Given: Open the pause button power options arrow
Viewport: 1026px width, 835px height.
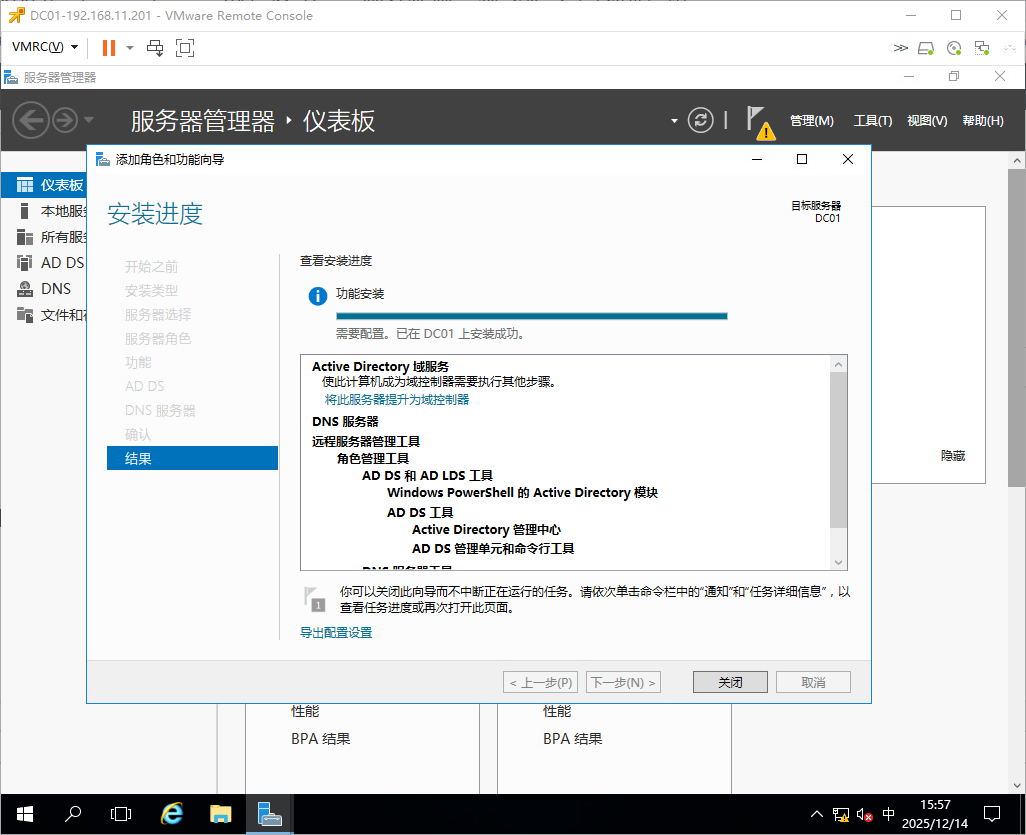Looking at the screenshot, I should 130,48.
